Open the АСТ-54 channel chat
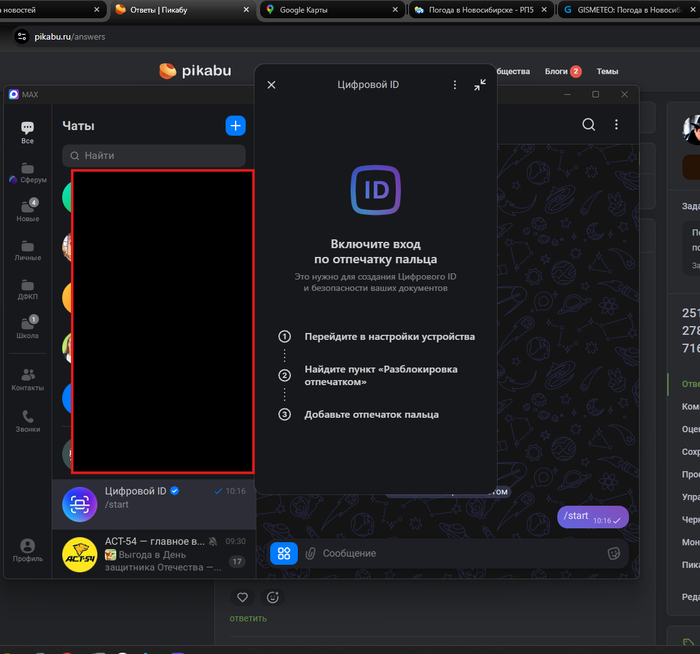Screen dimensions: 700x654 tap(154, 554)
